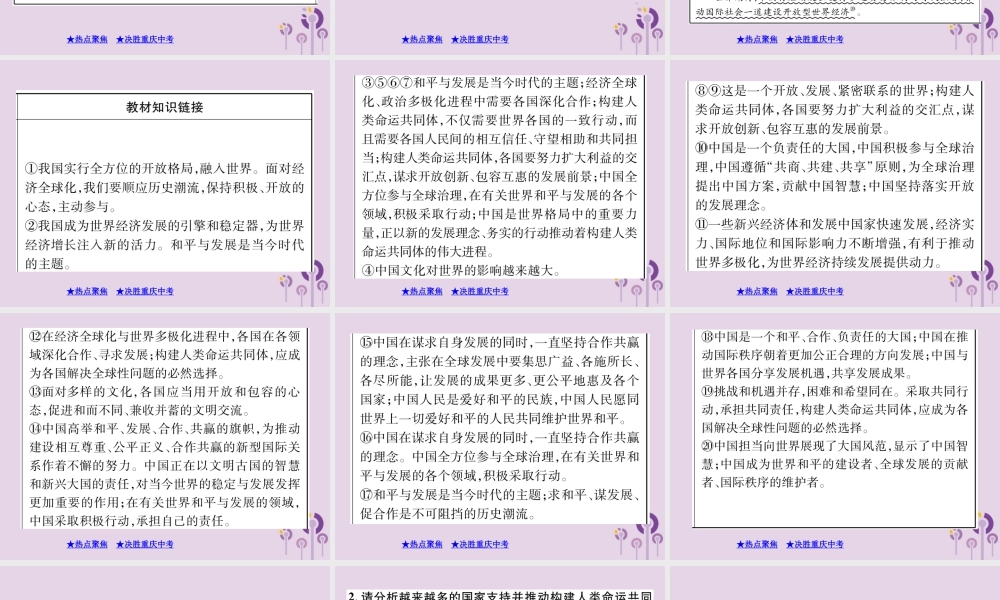Open the 热点聚焦 link on 教材知识链接 slide
This screenshot has height=600, width=1000.
87,291
